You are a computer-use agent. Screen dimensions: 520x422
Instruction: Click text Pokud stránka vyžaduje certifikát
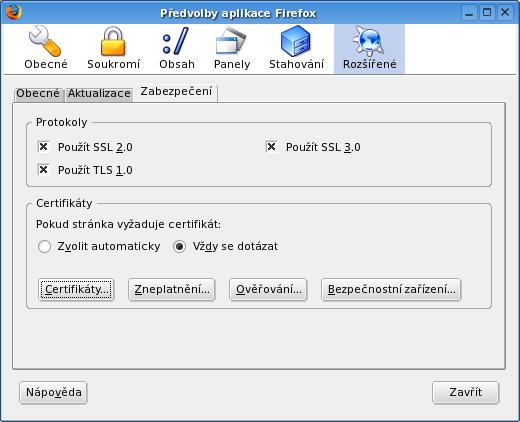pos(128,224)
